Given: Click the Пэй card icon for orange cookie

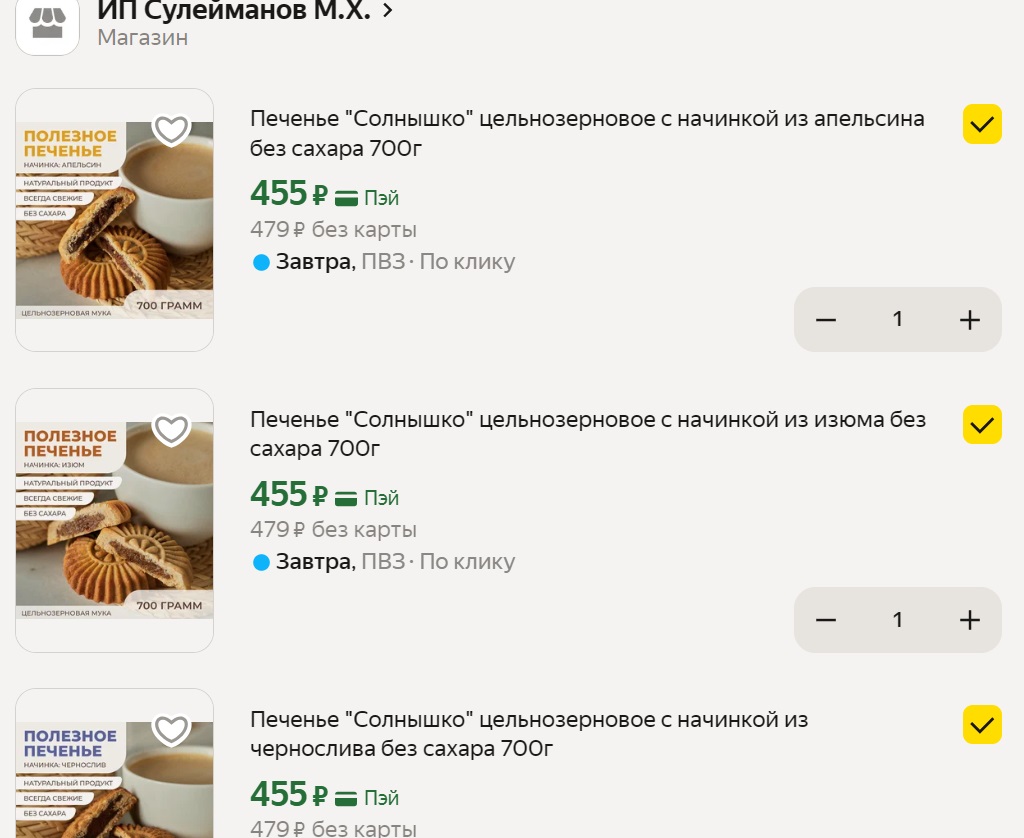Looking at the screenshot, I should tap(346, 197).
